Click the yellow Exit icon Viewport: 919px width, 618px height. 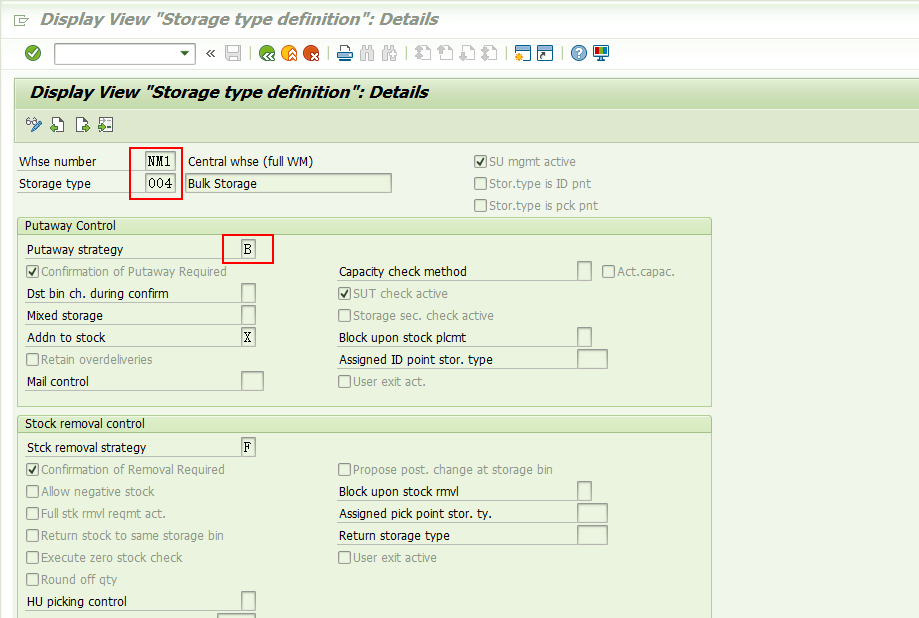point(289,54)
